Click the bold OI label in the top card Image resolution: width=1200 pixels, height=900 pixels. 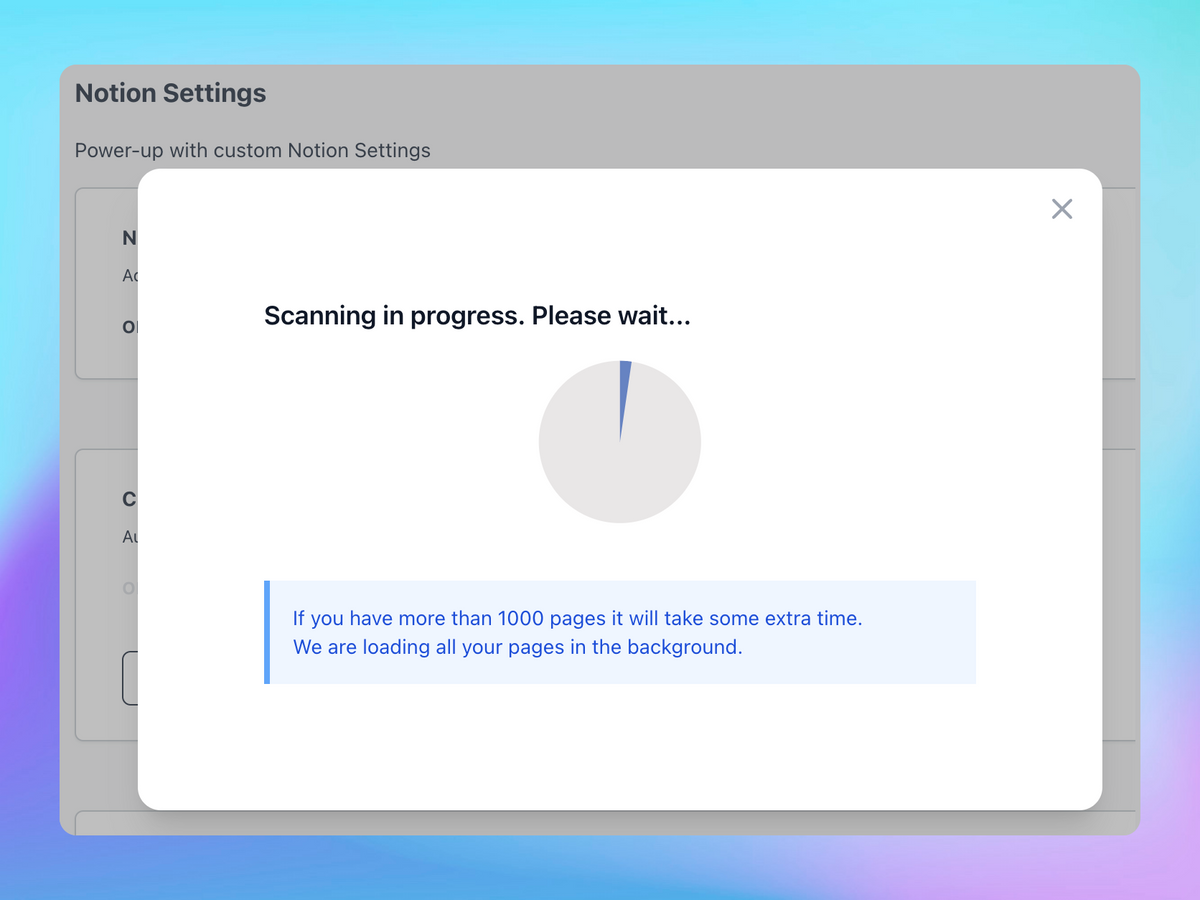pyautogui.click(x=128, y=326)
